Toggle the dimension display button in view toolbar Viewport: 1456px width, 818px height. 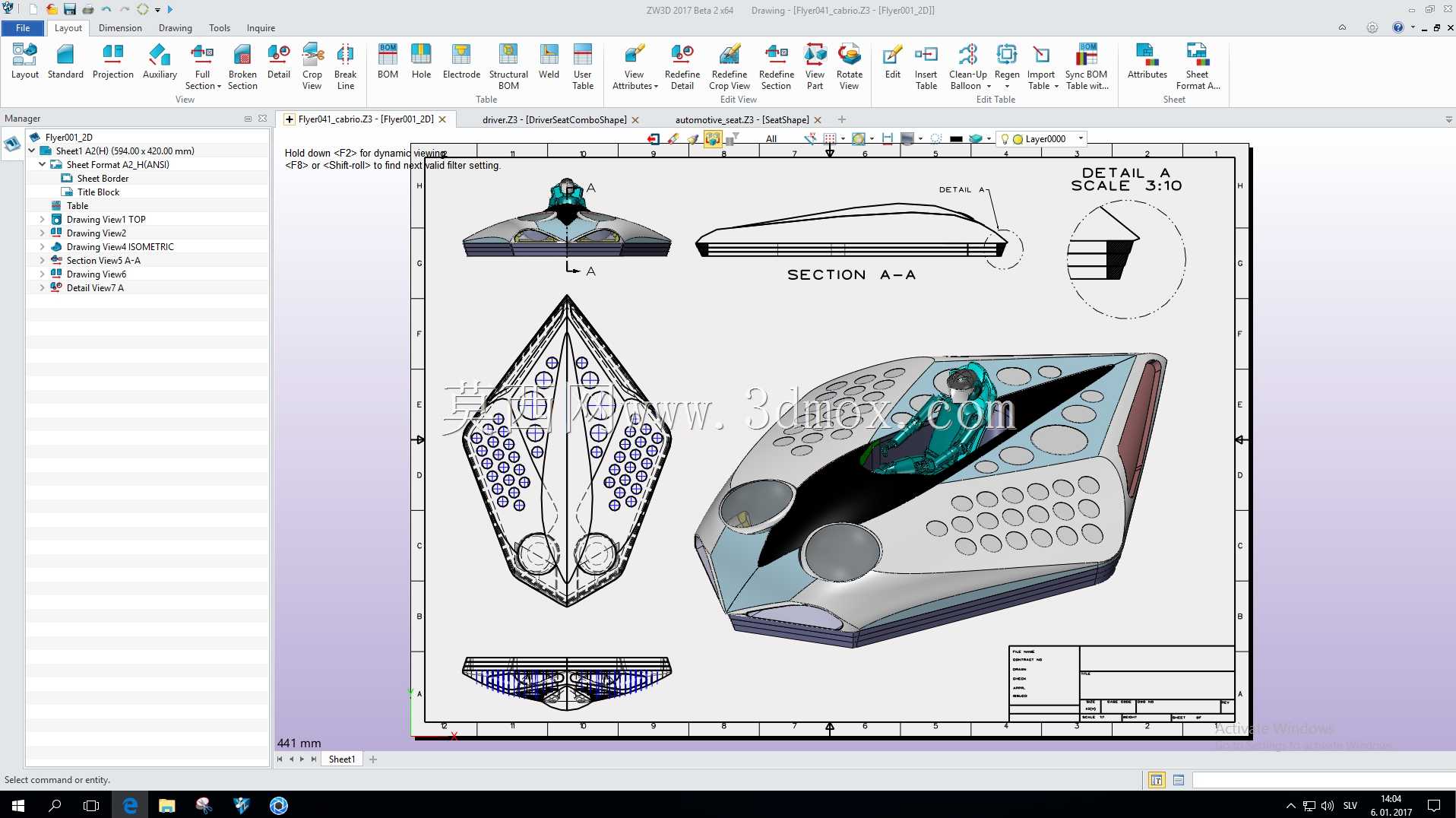pos(887,138)
